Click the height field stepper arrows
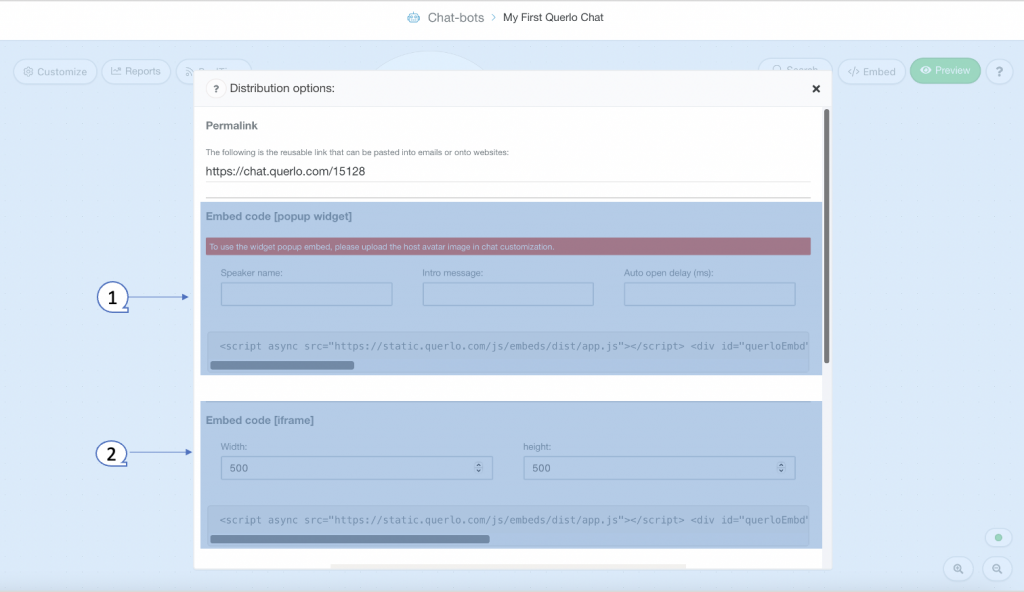The image size is (1024, 592). (x=781, y=468)
